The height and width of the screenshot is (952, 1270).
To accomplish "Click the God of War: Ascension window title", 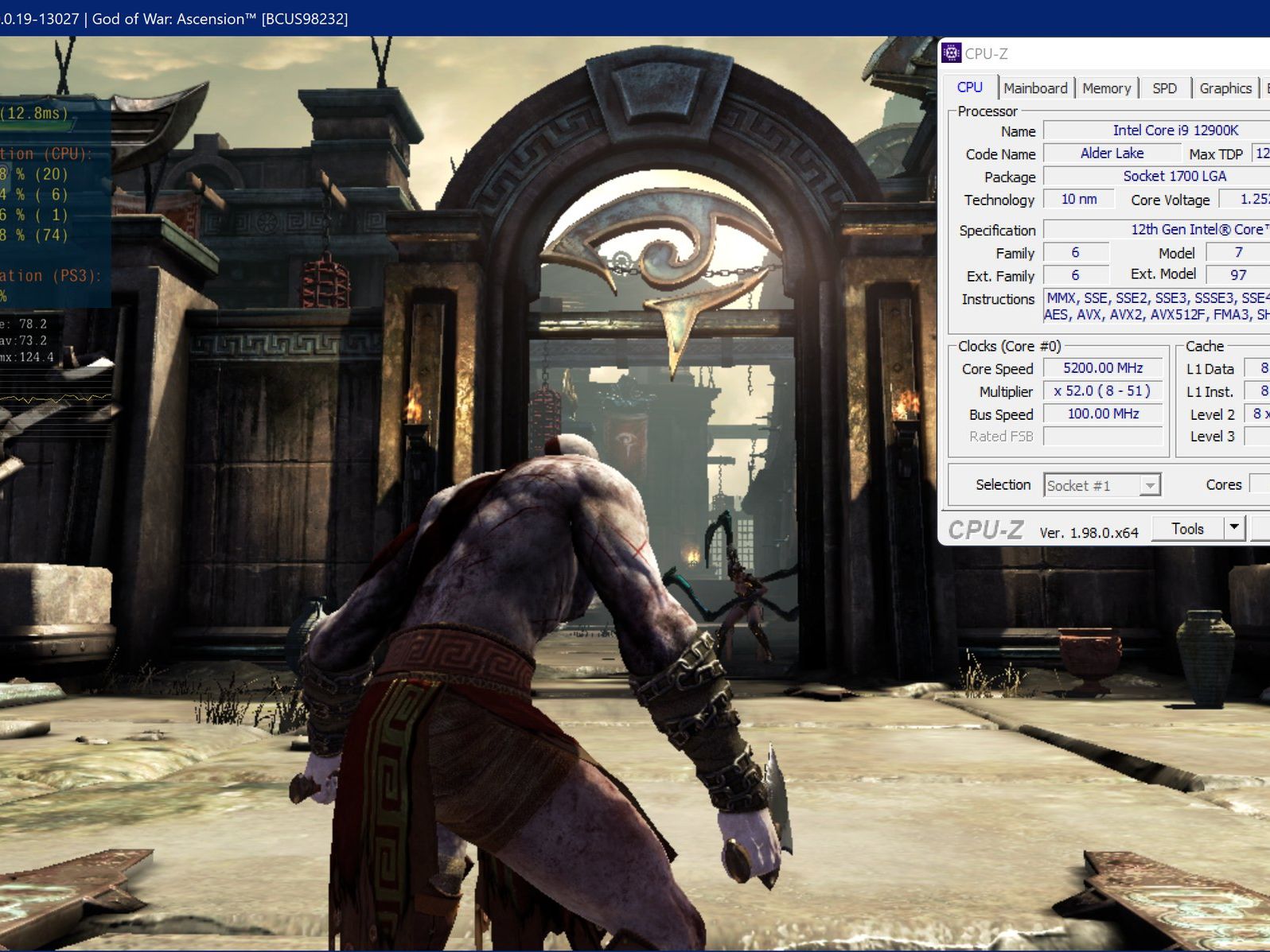I will point(220,18).
